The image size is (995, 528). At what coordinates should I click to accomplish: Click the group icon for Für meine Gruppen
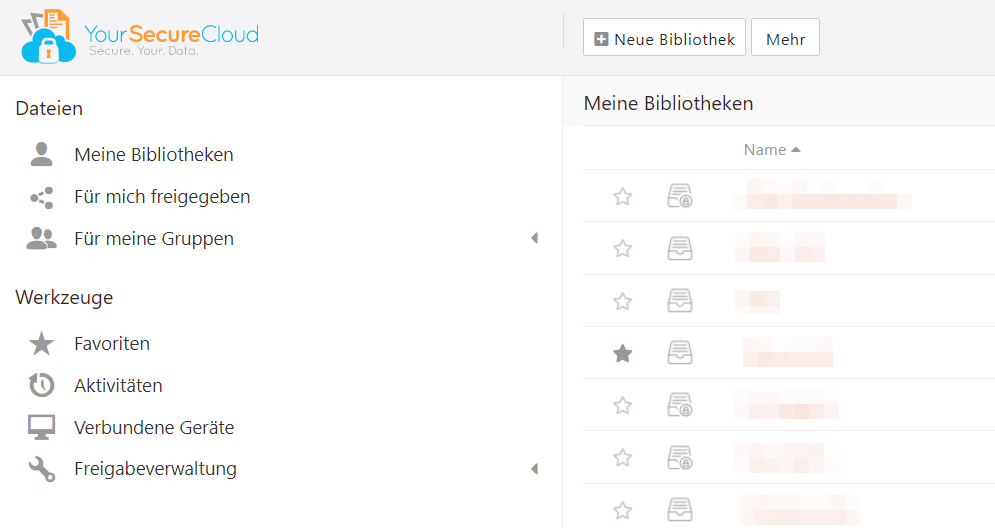42,239
